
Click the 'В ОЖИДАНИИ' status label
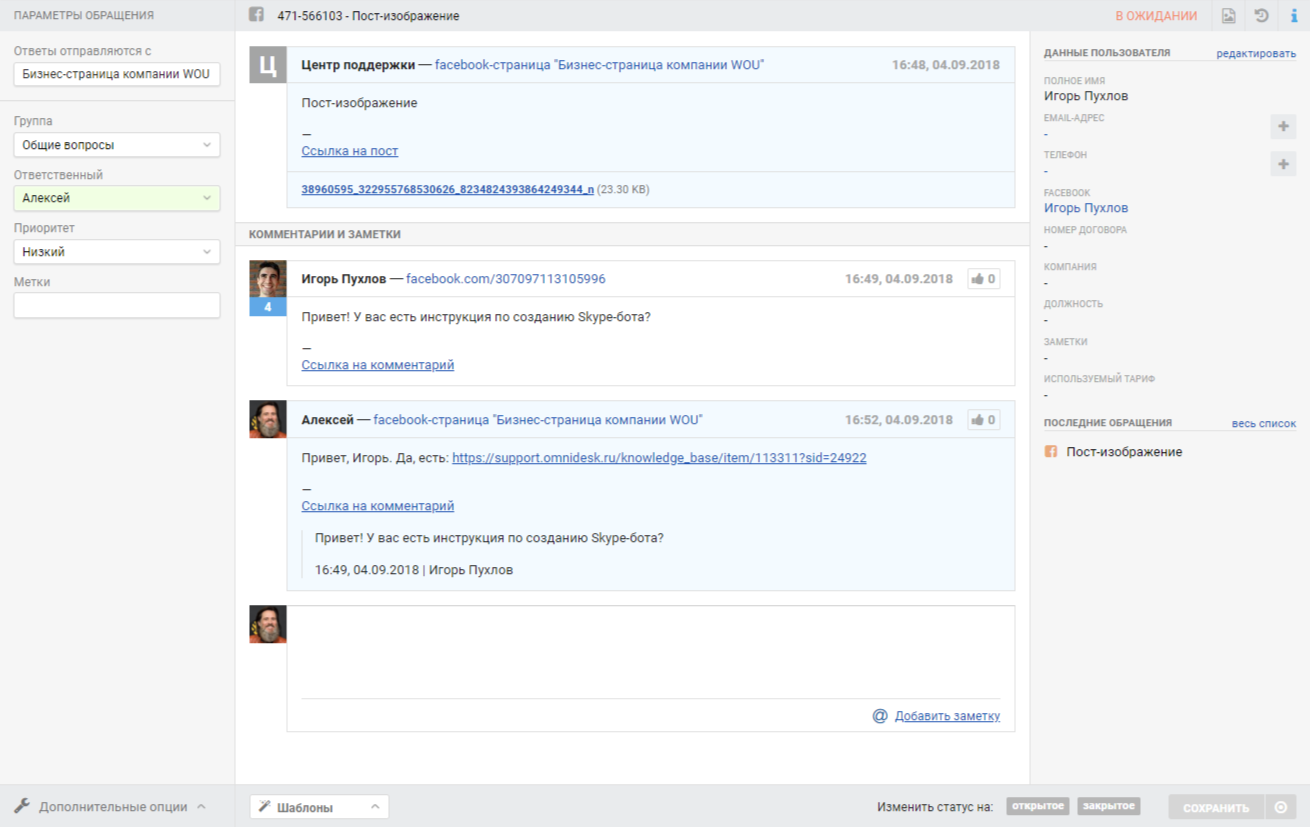[1156, 16]
